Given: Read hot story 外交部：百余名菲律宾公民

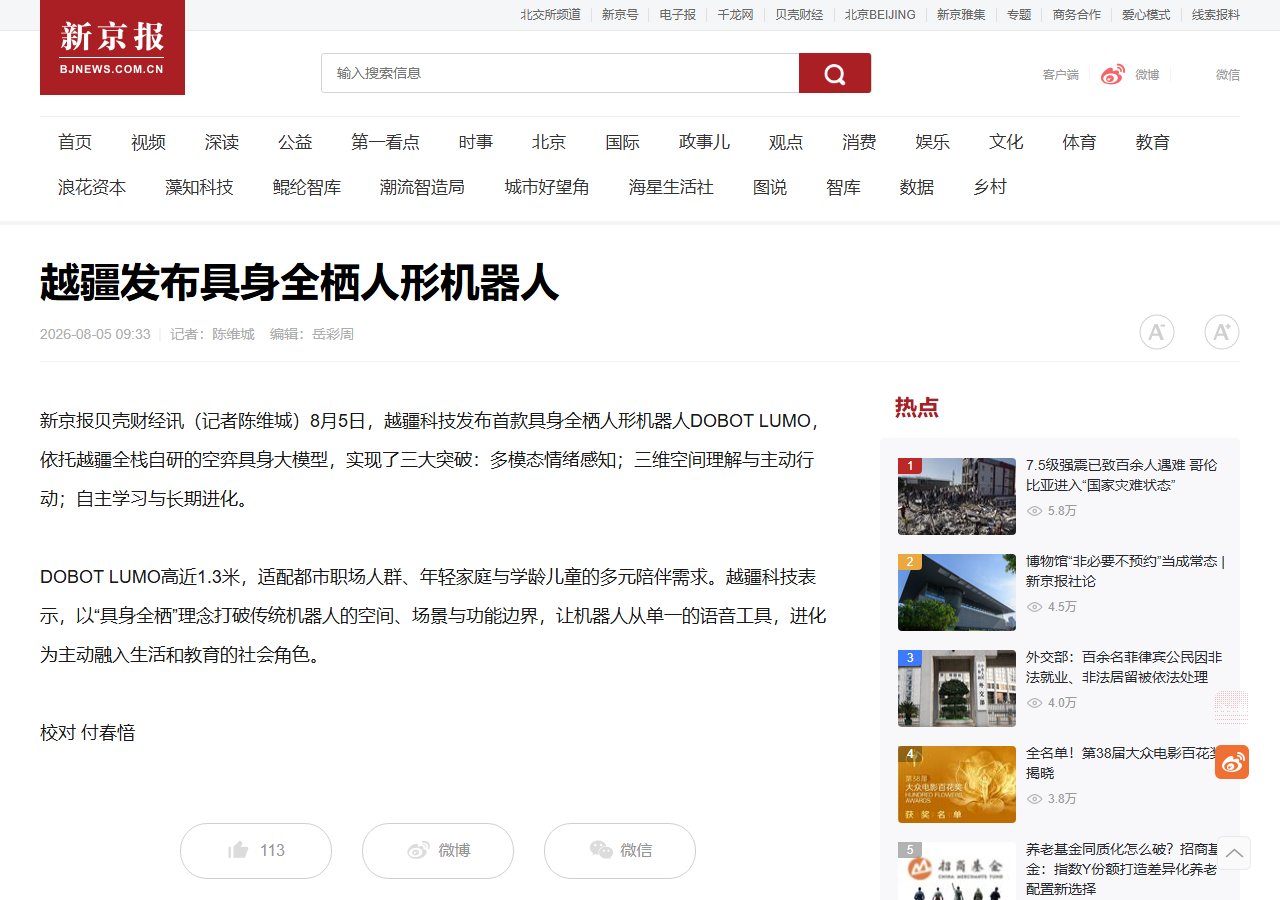Looking at the screenshot, I should click(1124, 667).
